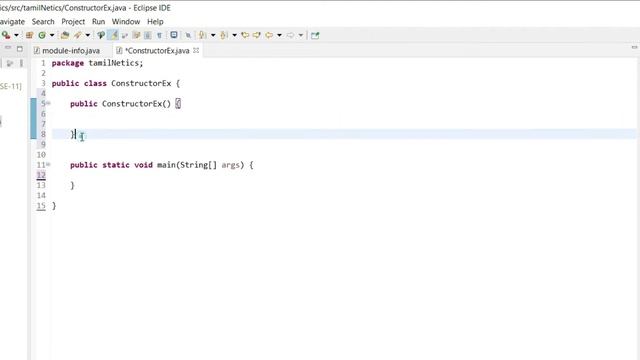Click 'package tamilNetics;' on line 1

tap(98, 63)
